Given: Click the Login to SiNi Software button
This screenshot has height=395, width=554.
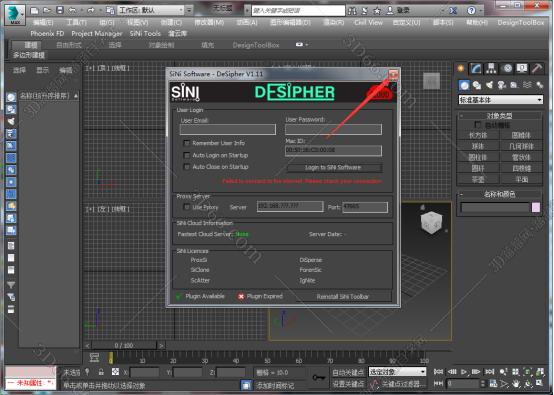Looking at the screenshot, I should click(334, 167).
